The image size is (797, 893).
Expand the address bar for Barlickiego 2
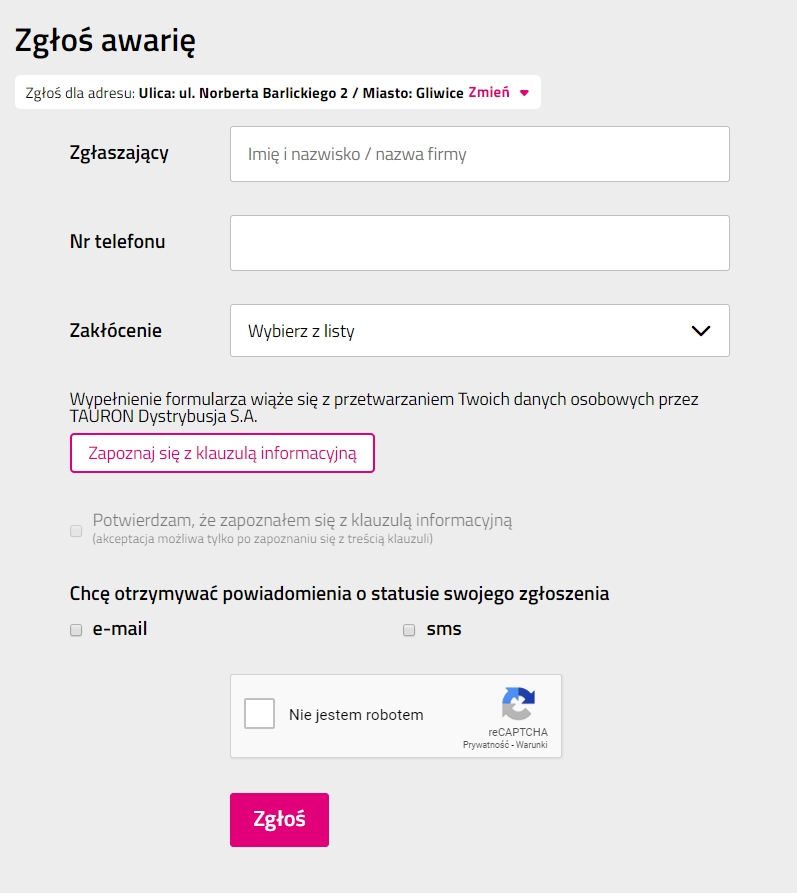(x=277, y=93)
